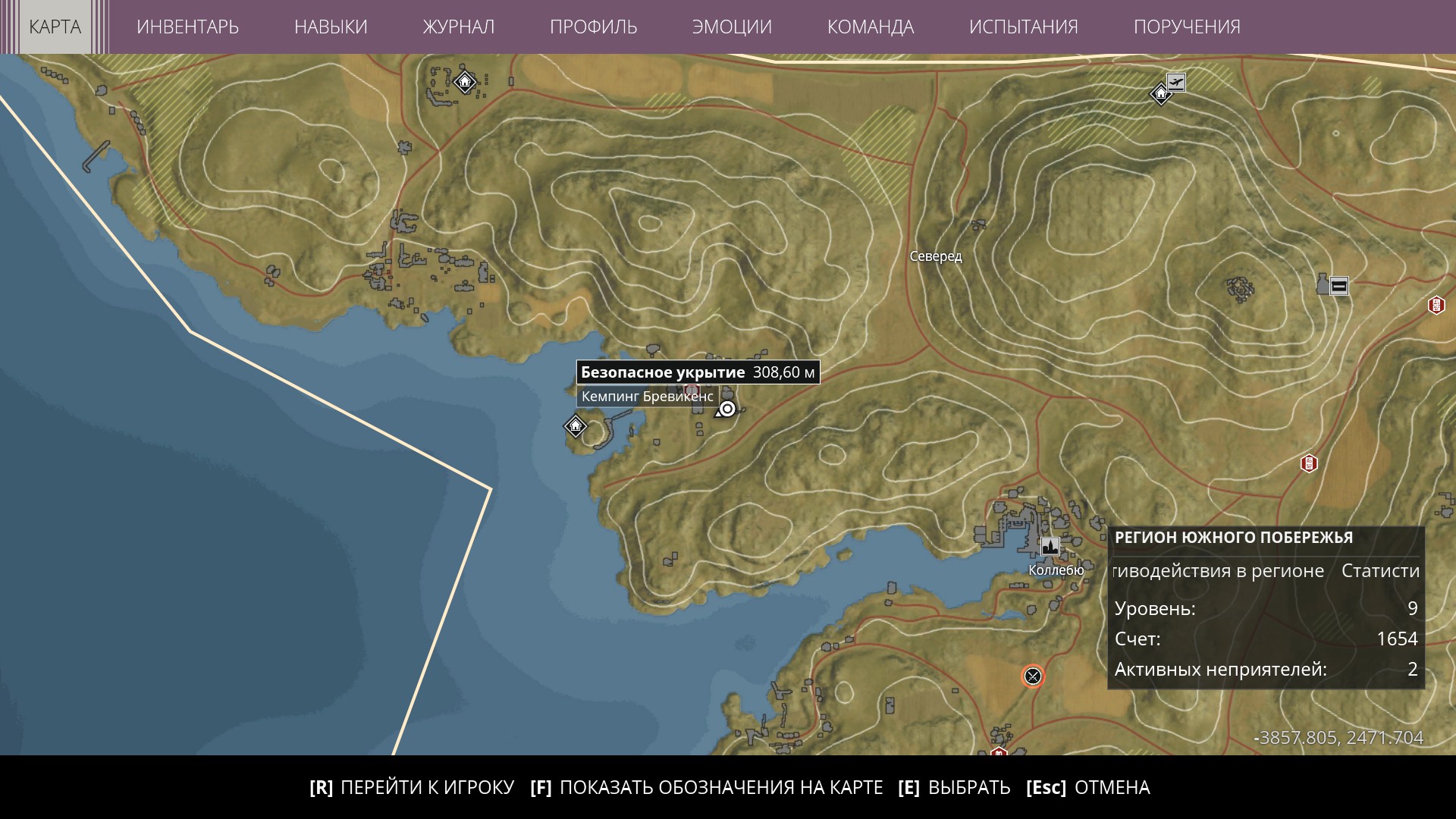Viewport: 1456px width, 819px height.
Task: Click the player position marker
Action: (726, 409)
